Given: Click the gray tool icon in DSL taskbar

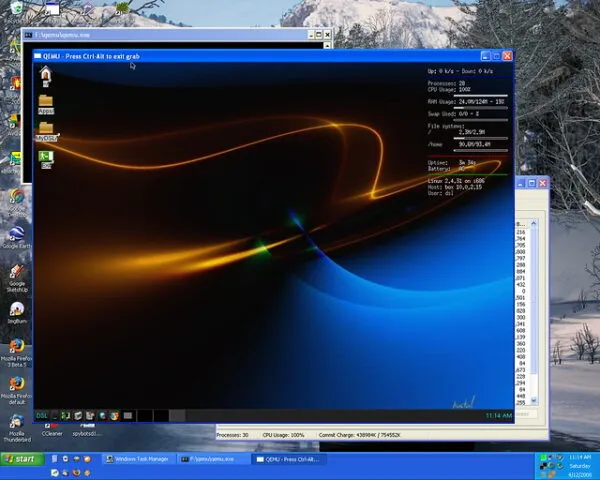Looking at the screenshot, I should pos(90,416).
